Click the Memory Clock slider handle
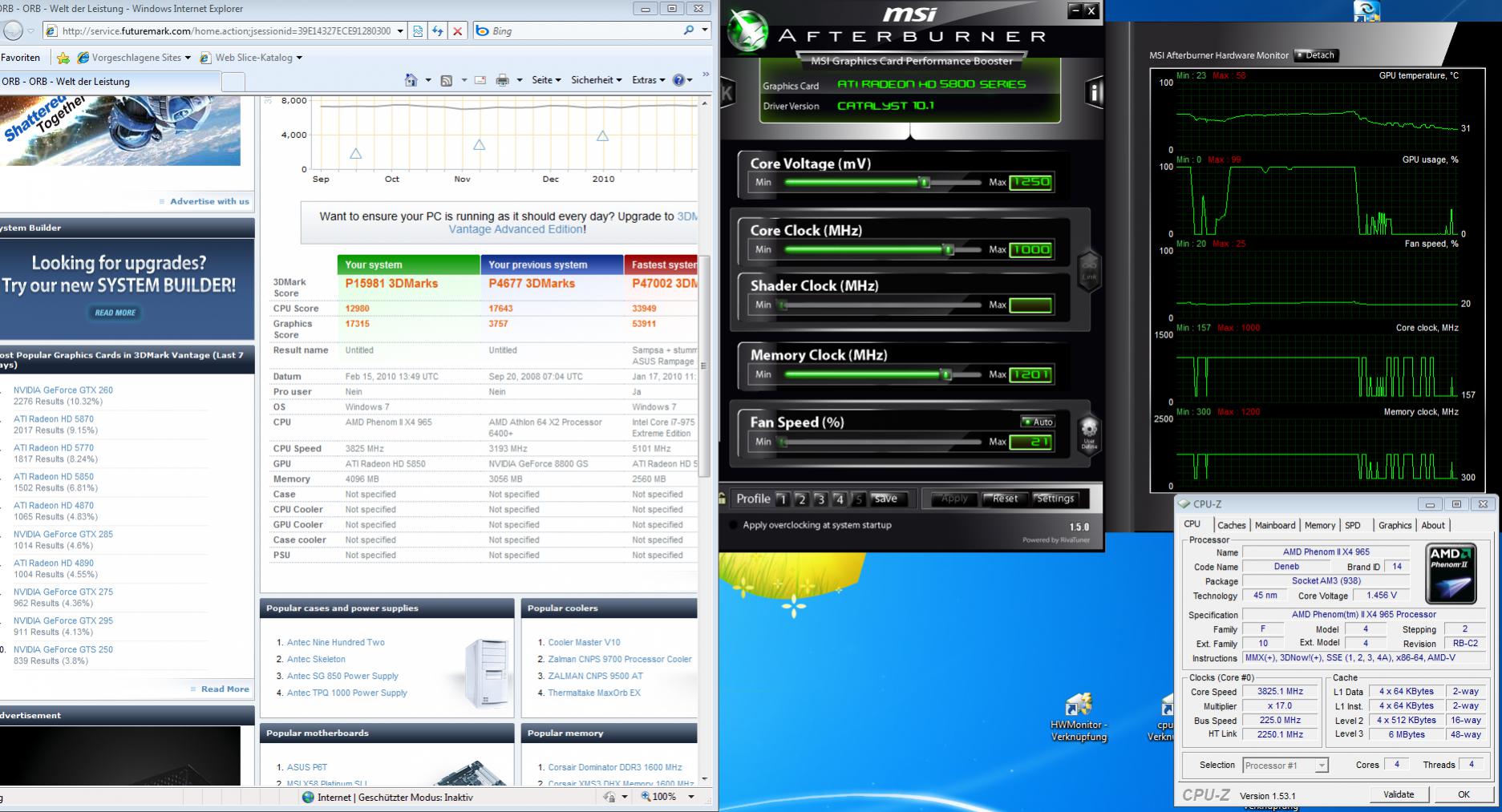Viewport: 1502px width, 812px height. 947,374
